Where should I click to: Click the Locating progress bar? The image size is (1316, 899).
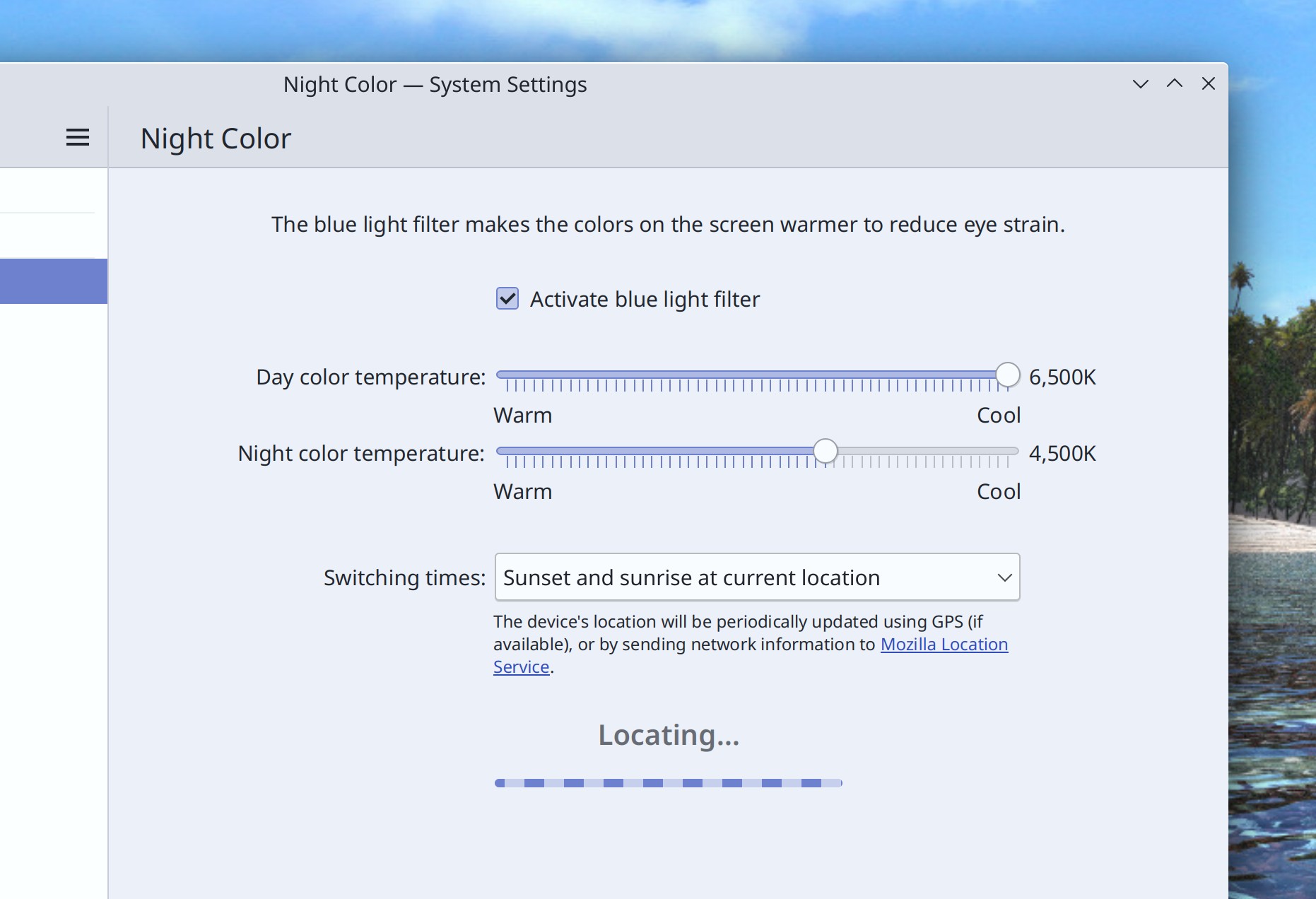tap(669, 783)
